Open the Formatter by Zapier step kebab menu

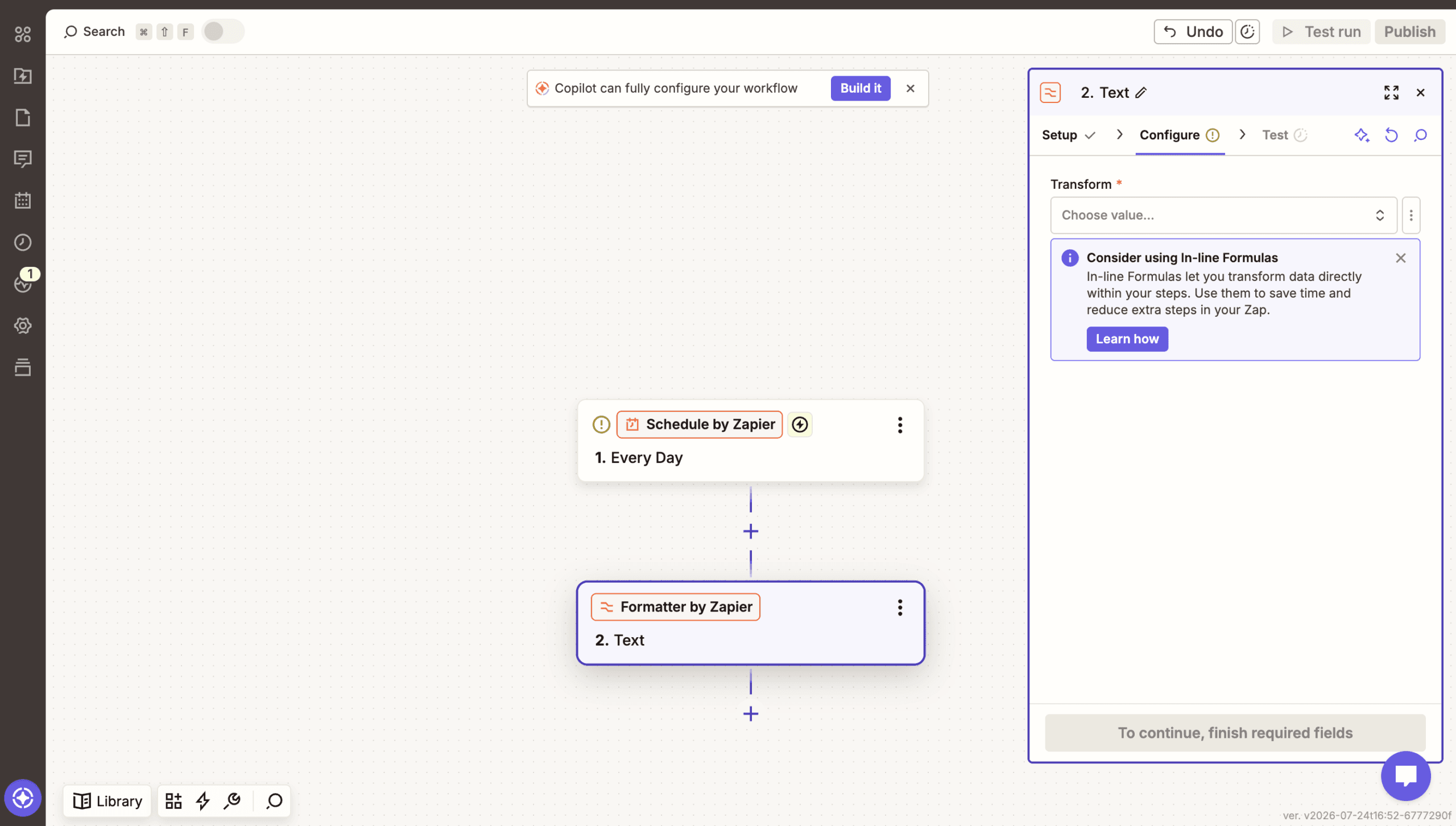[x=900, y=608]
